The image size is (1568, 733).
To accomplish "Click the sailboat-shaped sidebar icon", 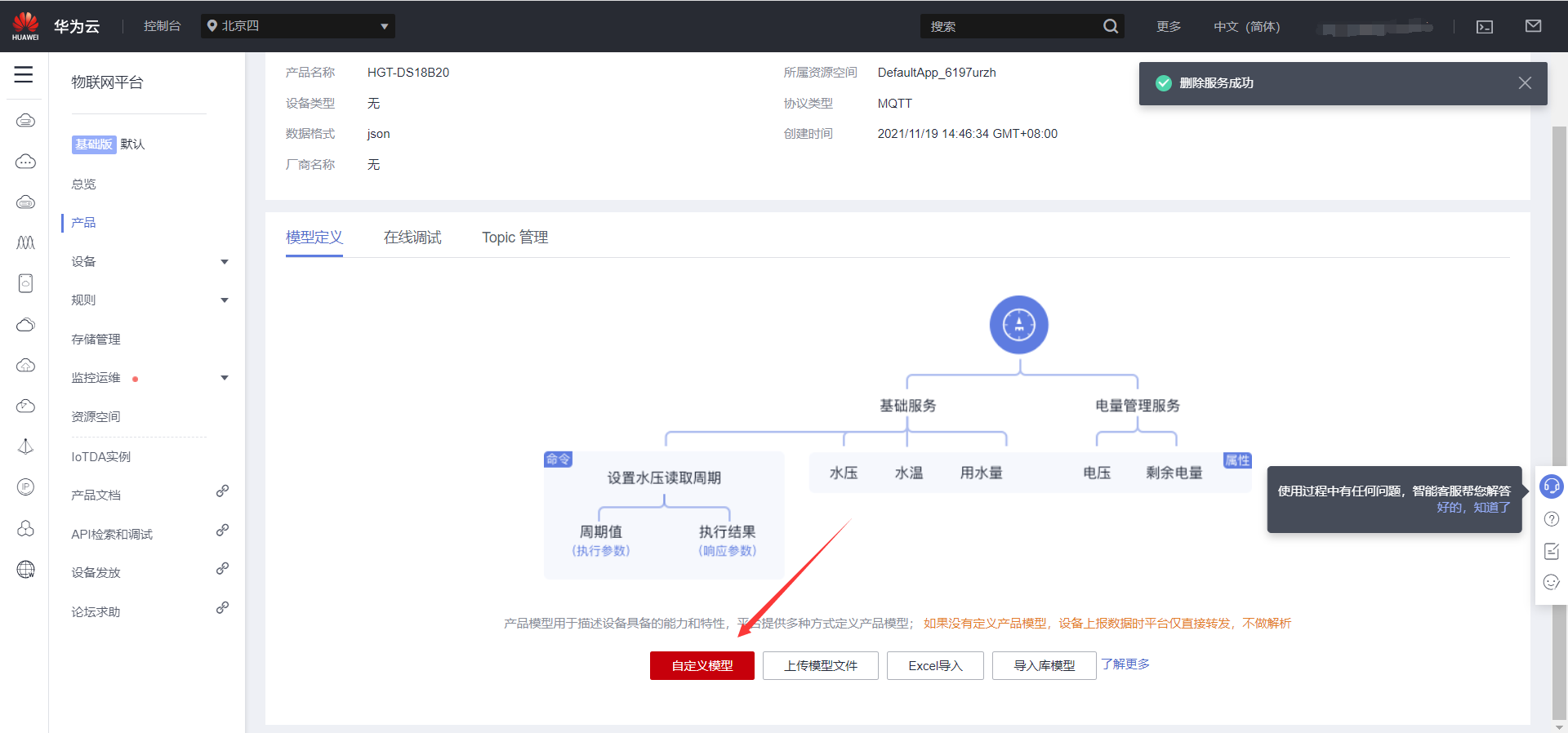I will pyautogui.click(x=25, y=446).
